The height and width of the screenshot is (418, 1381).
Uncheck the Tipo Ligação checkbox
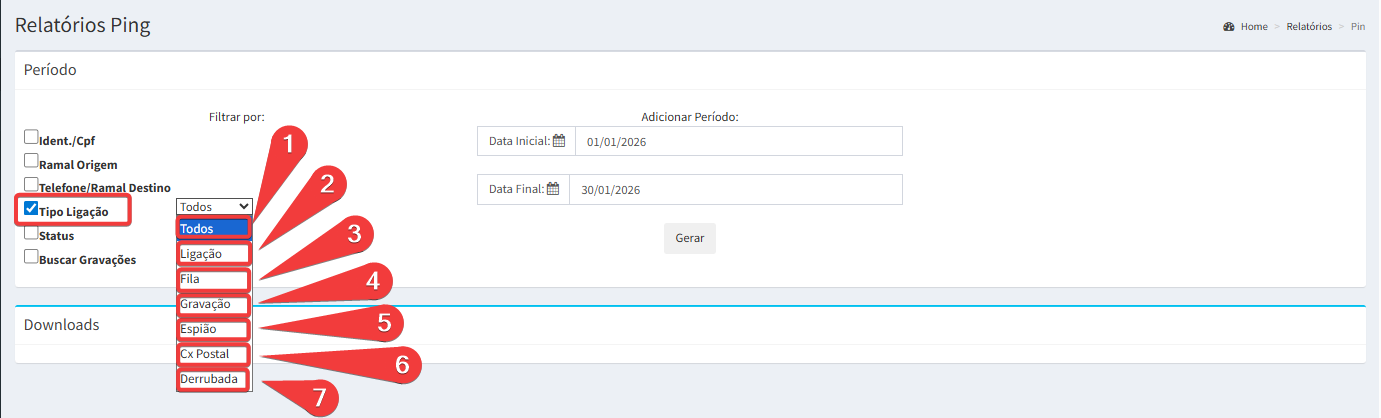[31, 209]
